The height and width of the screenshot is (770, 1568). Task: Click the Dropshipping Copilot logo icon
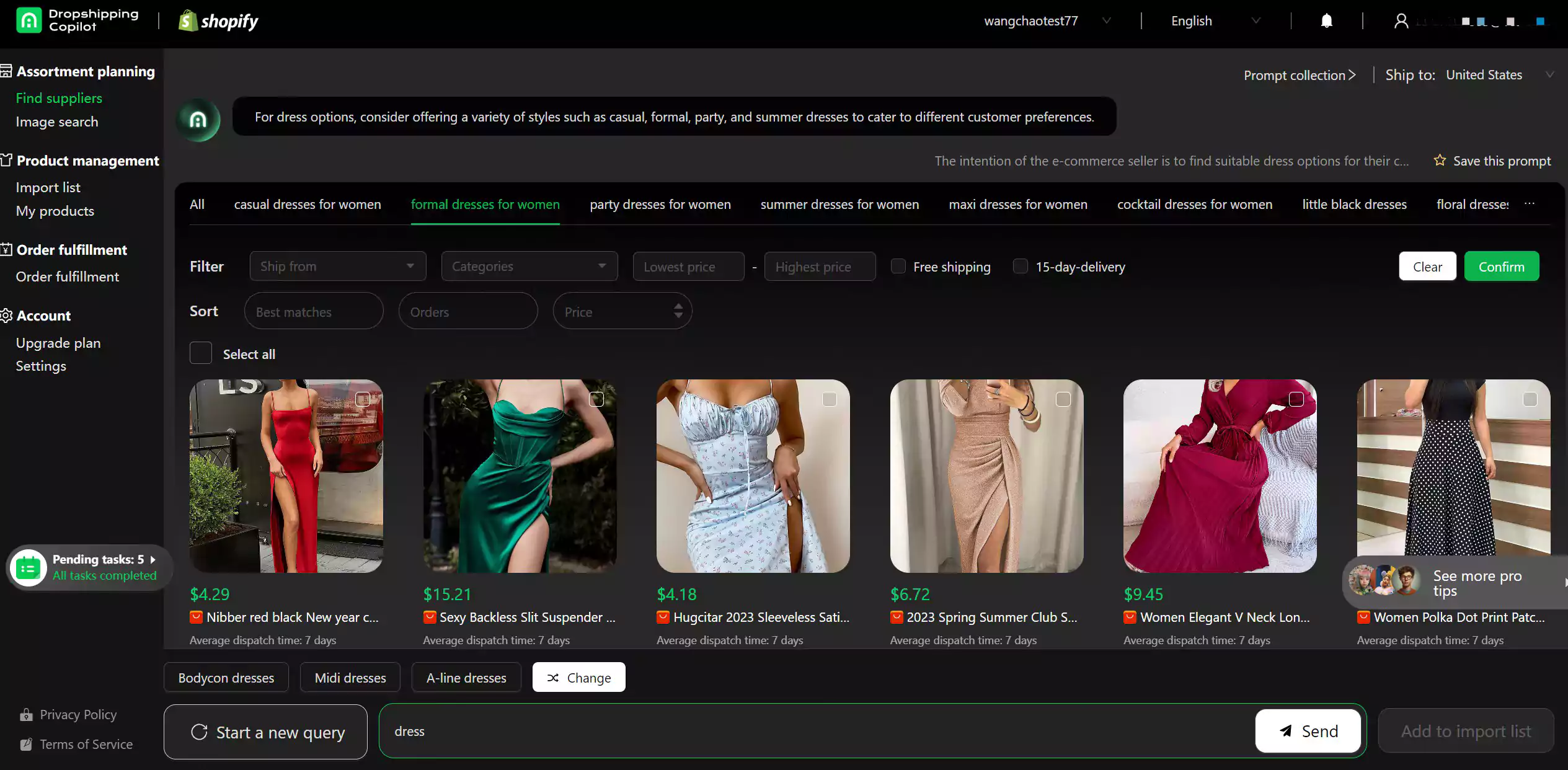tap(29, 20)
